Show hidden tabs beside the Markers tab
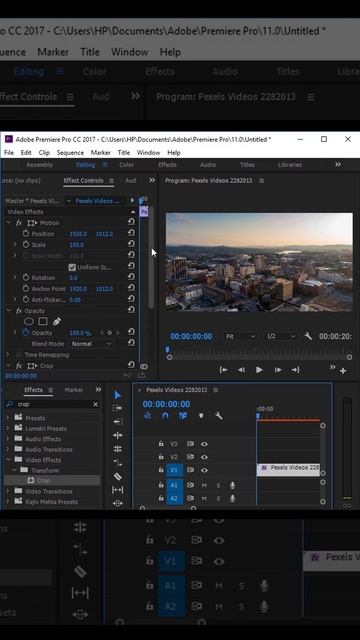360x640 pixels. [98, 390]
